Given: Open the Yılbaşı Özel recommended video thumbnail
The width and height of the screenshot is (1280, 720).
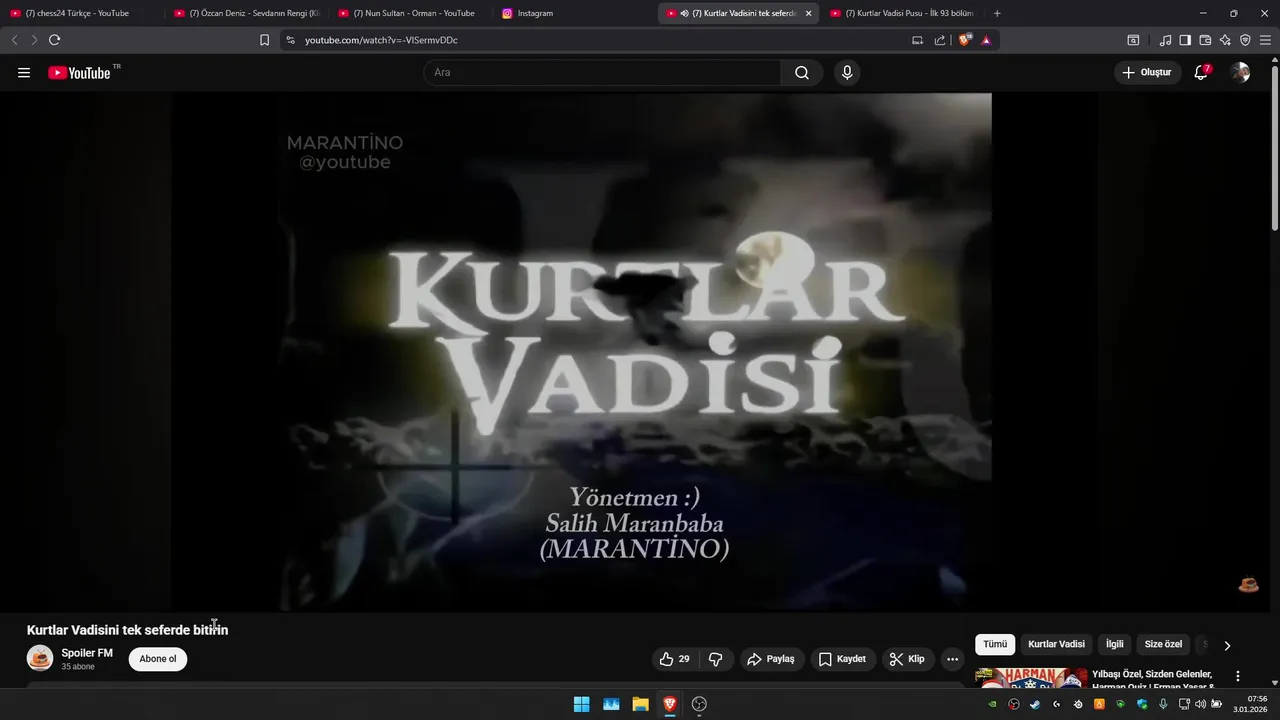Looking at the screenshot, I should (1031, 677).
